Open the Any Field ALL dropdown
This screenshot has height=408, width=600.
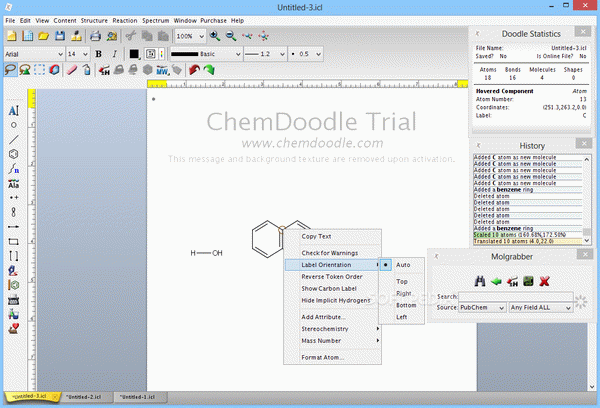(x=541, y=307)
